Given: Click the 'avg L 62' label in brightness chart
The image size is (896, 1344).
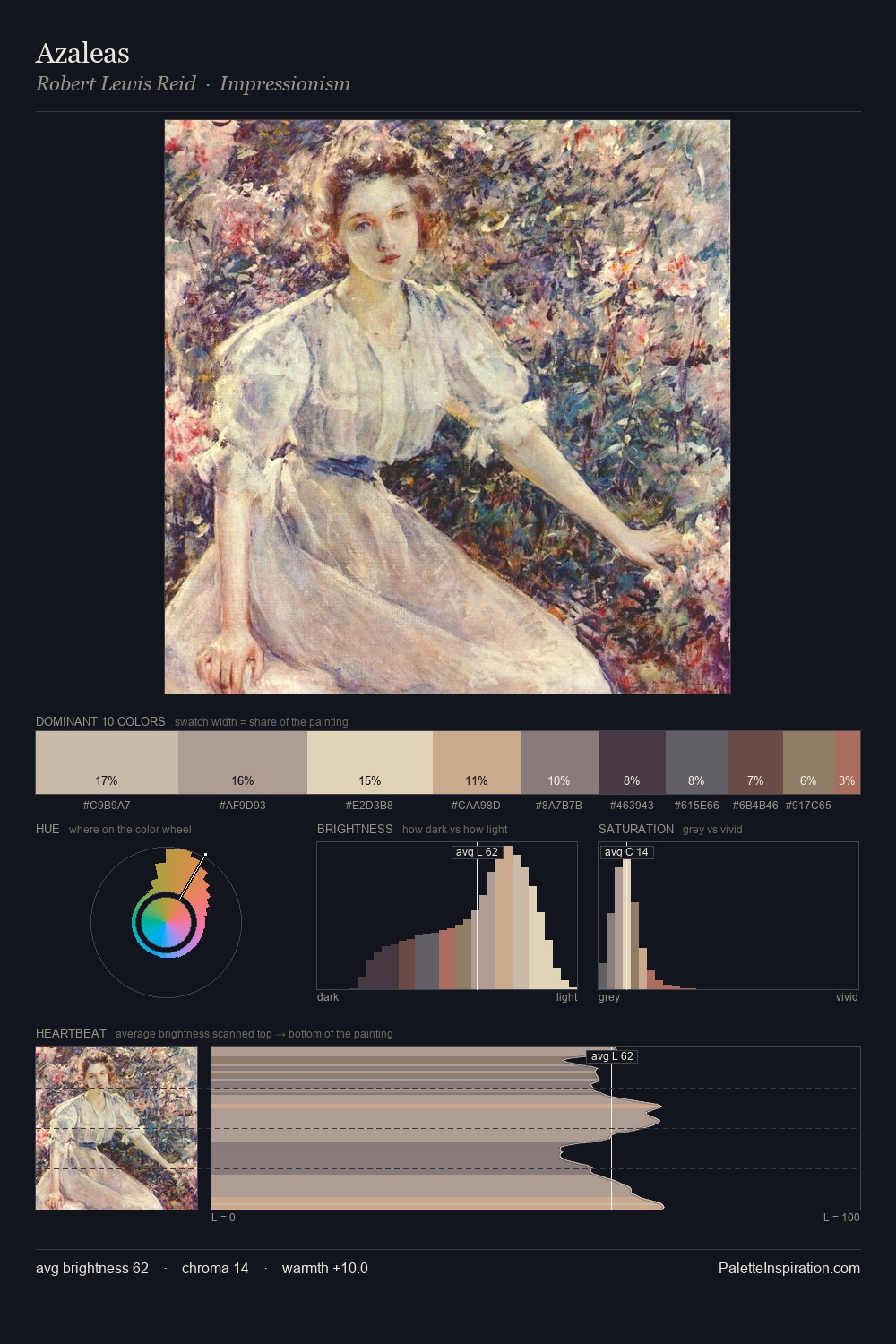Looking at the screenshot, I should point(477,852).
